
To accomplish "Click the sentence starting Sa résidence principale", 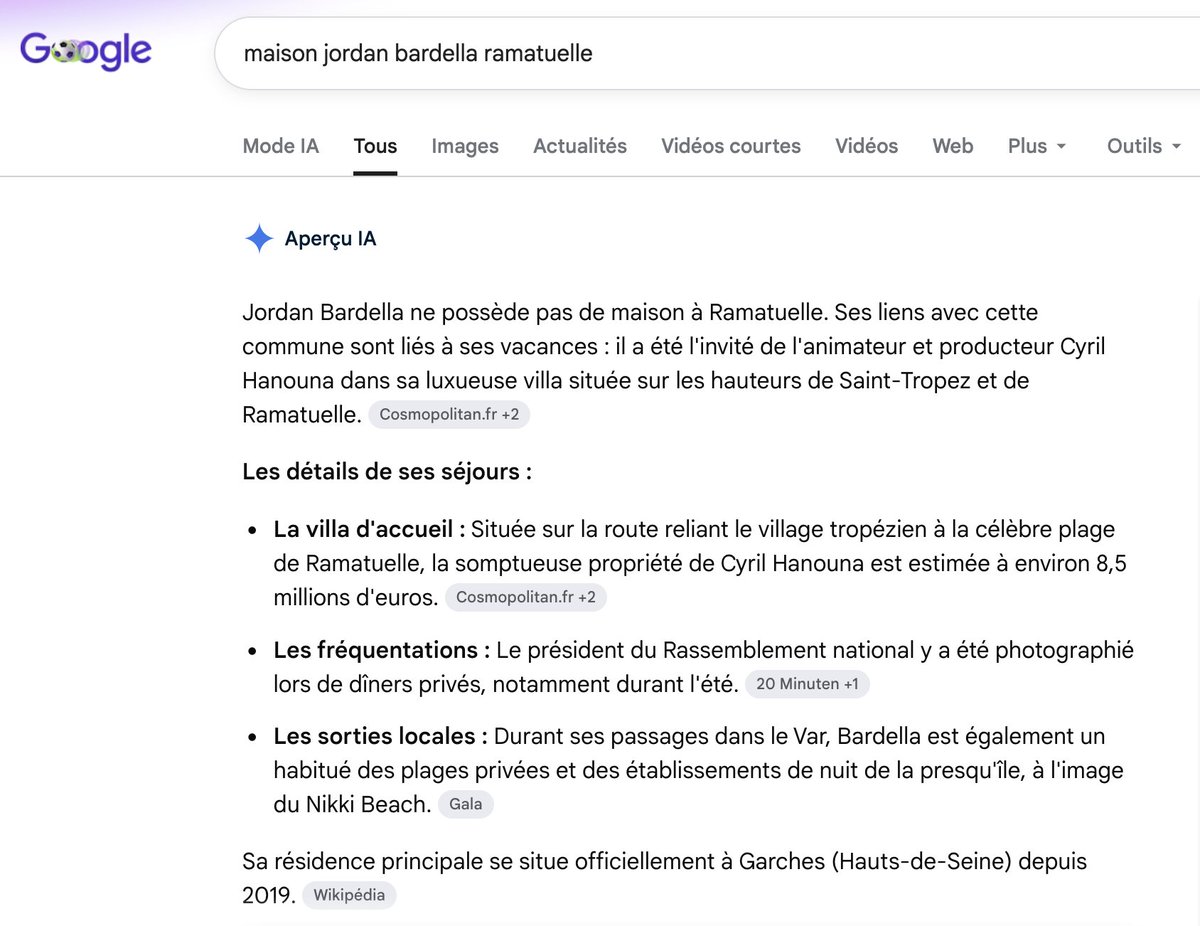I will point(664,877).
